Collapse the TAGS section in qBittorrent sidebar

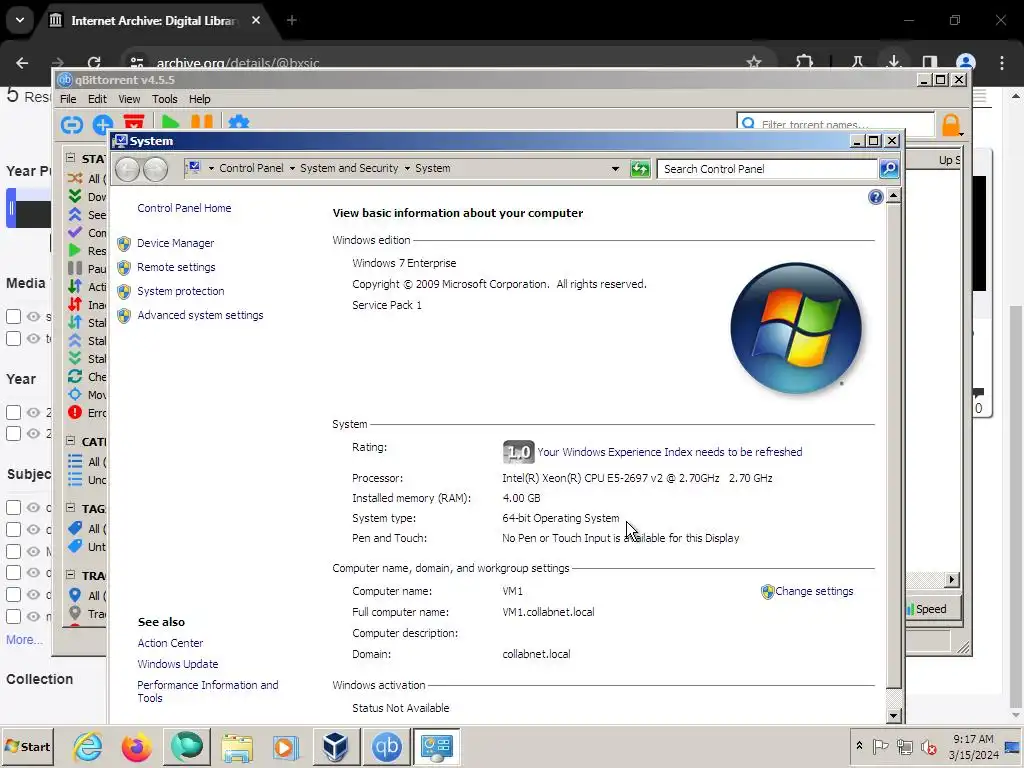70,507
